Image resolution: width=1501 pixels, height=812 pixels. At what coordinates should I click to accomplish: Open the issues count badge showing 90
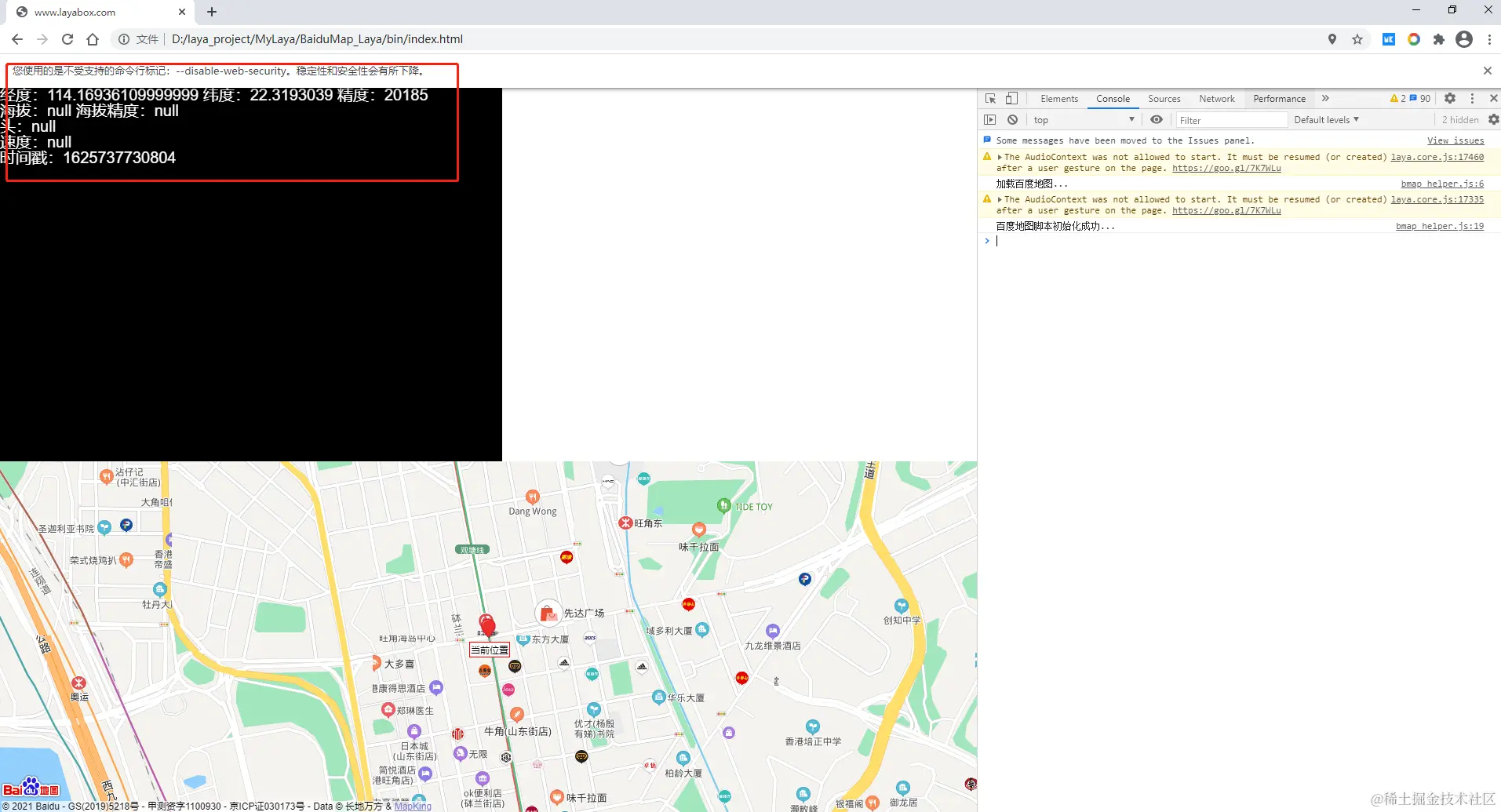pyautogui.click(x=1420, y=99)
